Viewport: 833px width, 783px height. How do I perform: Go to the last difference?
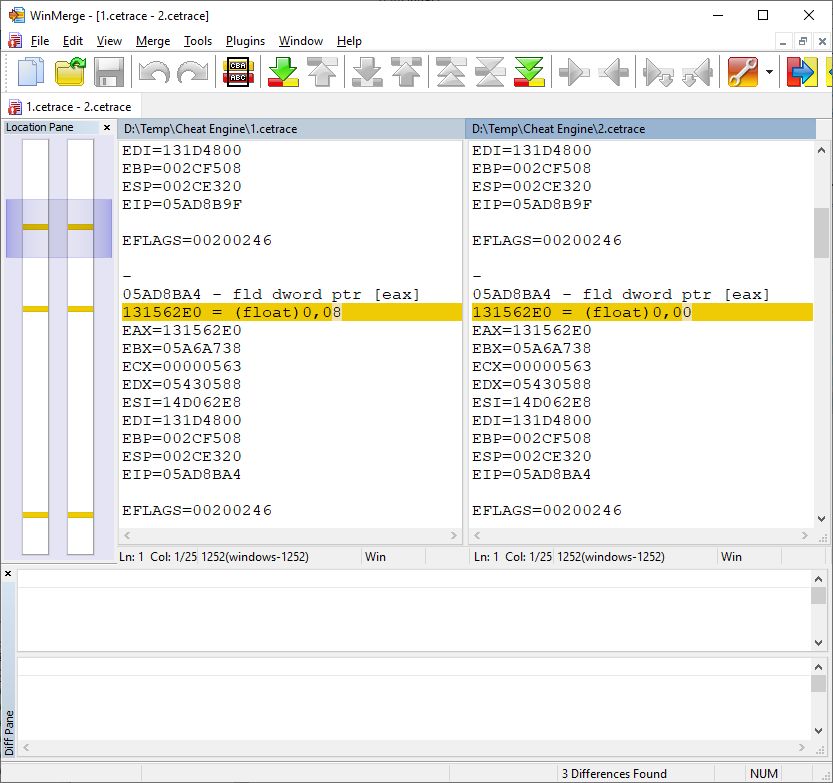tap(529, 71)
